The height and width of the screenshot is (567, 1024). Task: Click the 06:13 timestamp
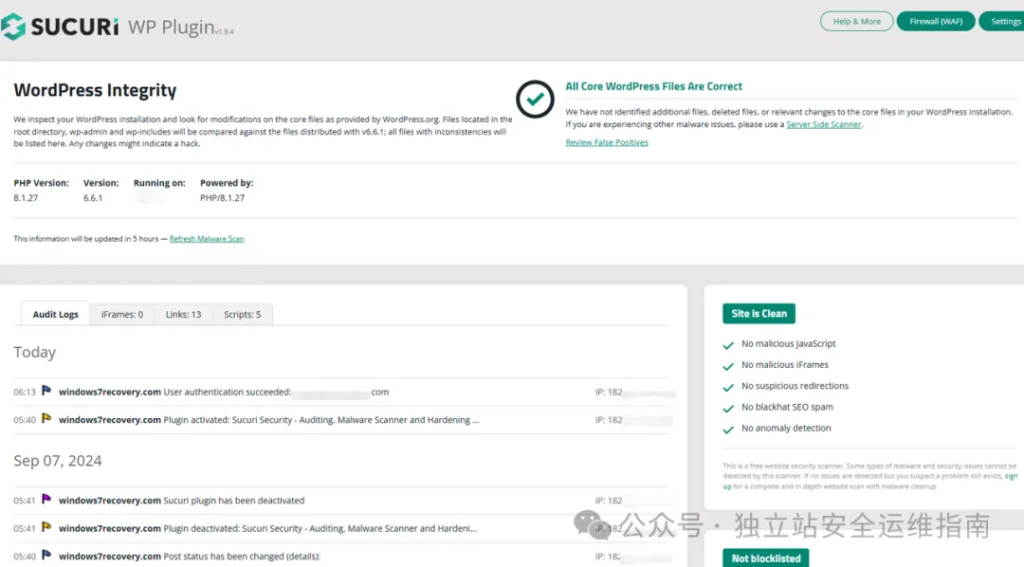pyautogui.click(x=24, y=392)
